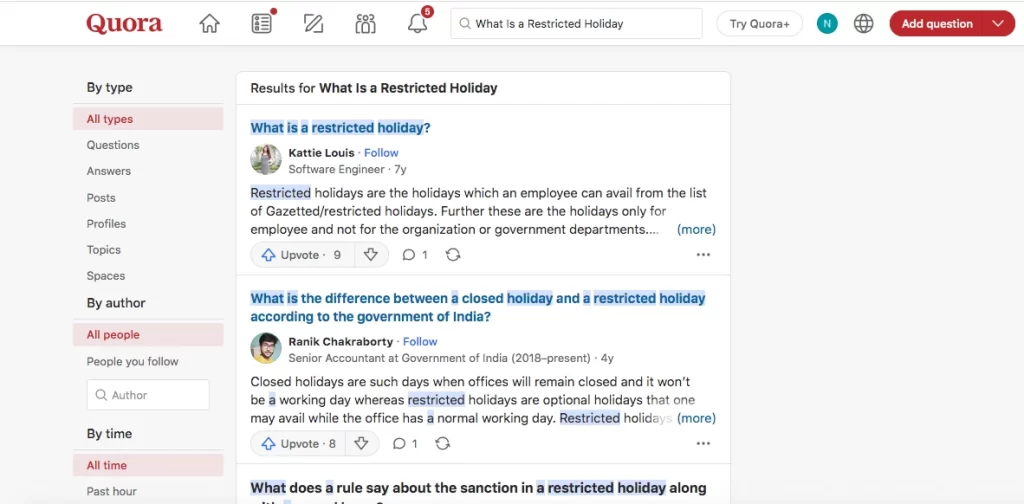Filter results by Questions
This screenshot has width=1024, height=504.
113,145
